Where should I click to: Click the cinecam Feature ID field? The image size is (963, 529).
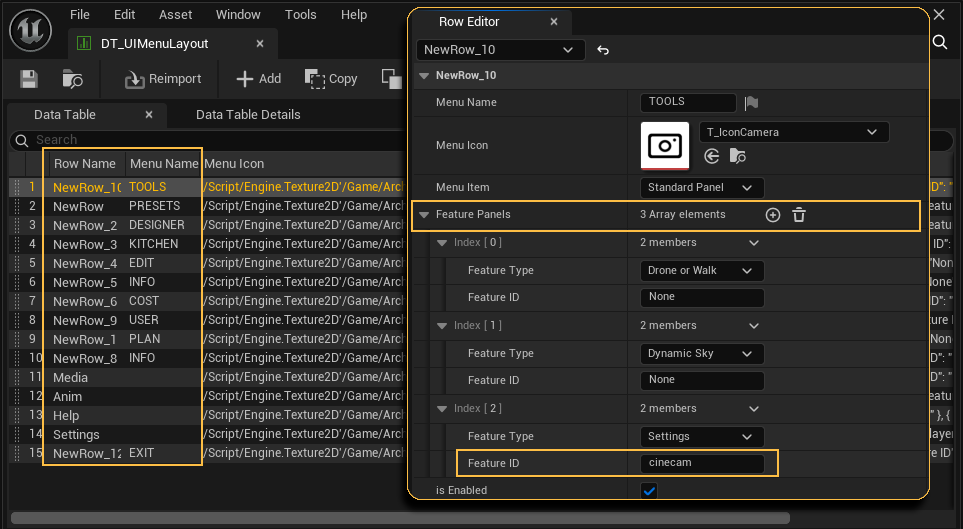(x=702, y=463)
